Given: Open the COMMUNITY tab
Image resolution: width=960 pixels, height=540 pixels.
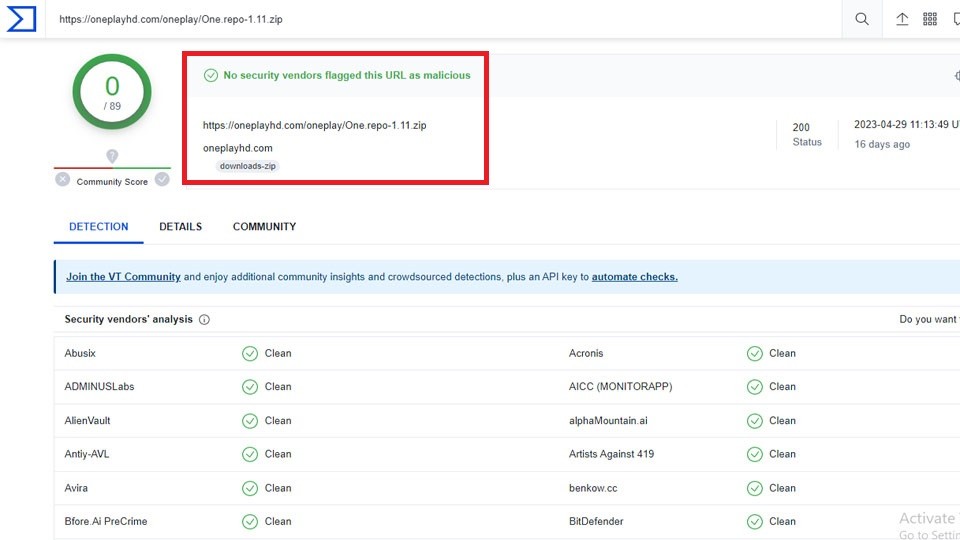Looking at the screenshot, I should pyautogui.click(x=264, y=227).
